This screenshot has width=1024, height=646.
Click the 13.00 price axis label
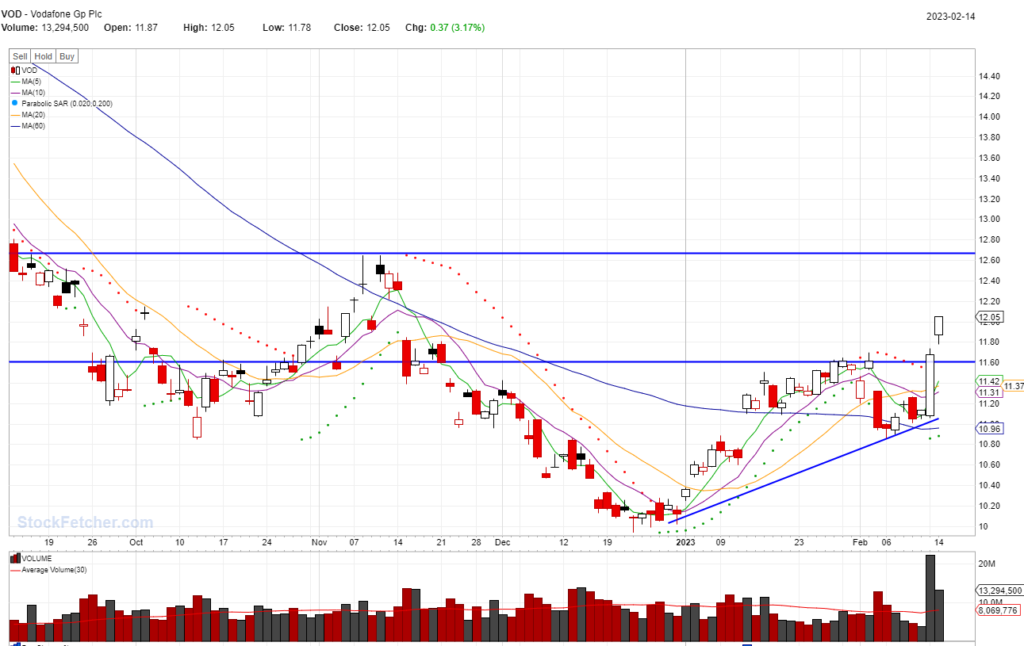pyautogui.click(x=989, y=219)
